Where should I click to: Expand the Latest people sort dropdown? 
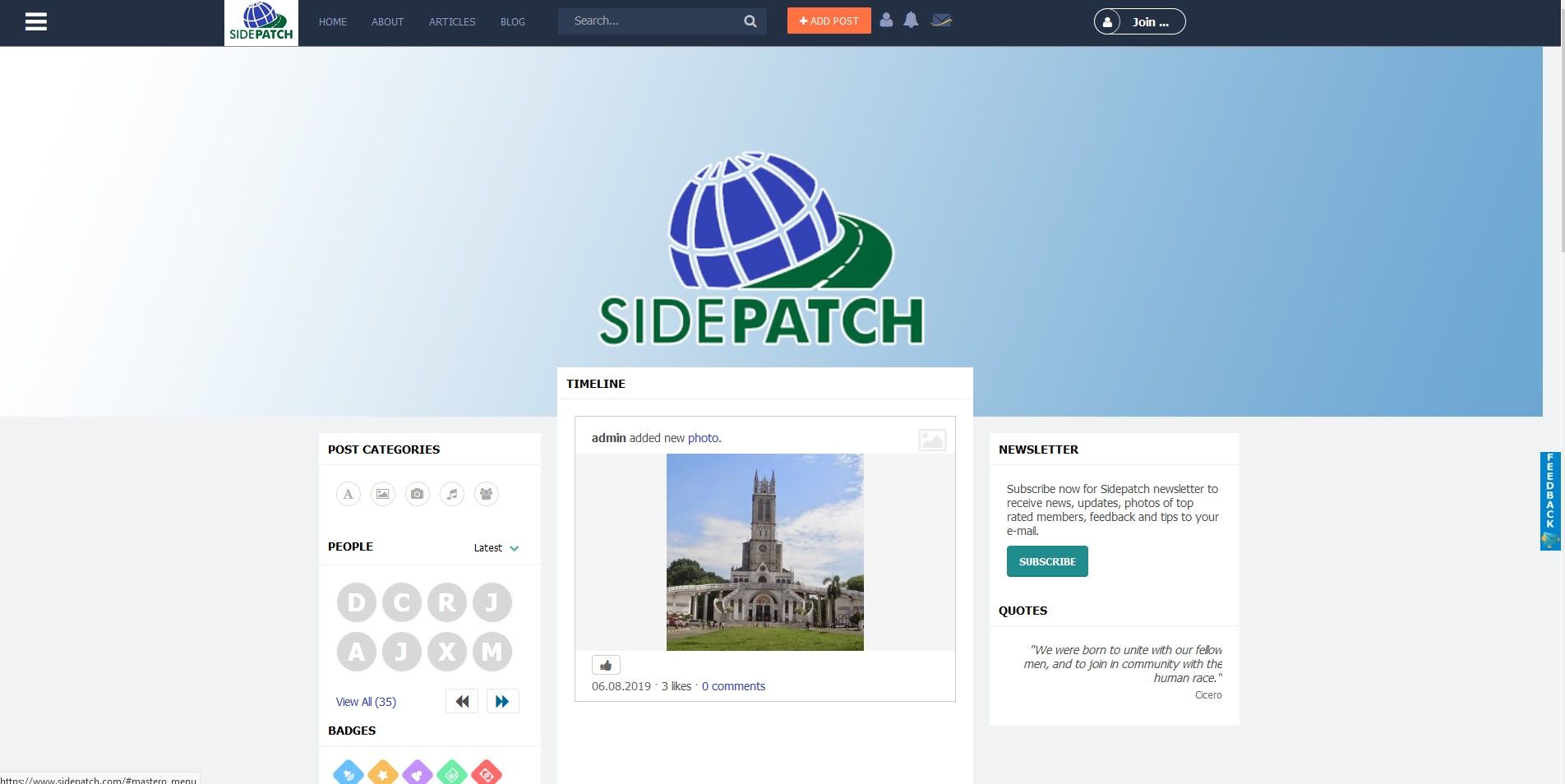coord(496,548)
